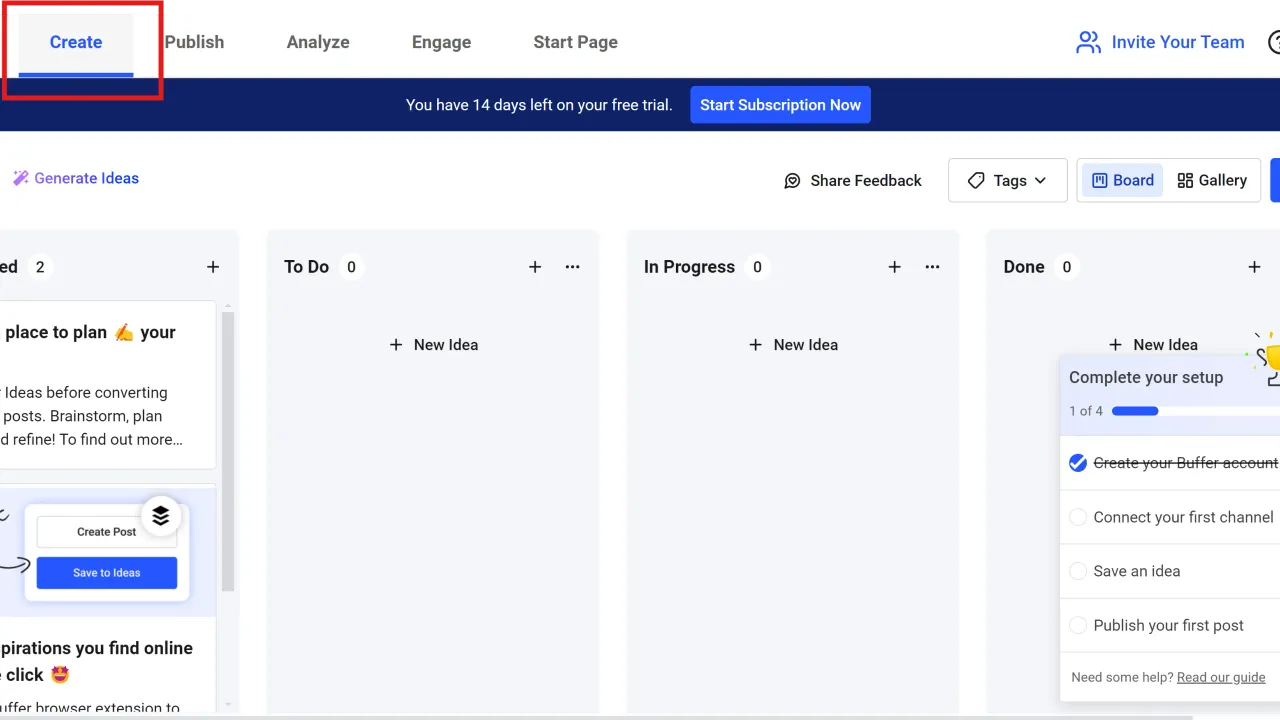Click Save to Ideas in the illustration
This screenshot has height=720, width=1280.
[x=106, y=573]
